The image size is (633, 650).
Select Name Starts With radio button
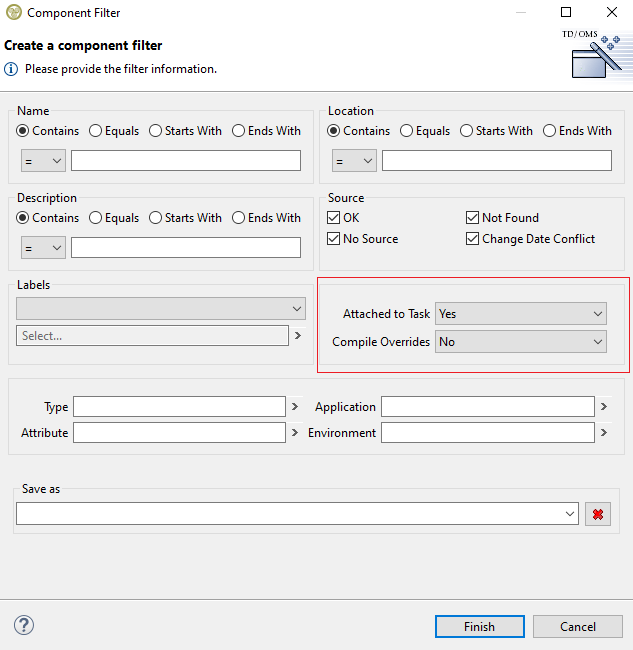pyautogui.click(x=157, y=131)
